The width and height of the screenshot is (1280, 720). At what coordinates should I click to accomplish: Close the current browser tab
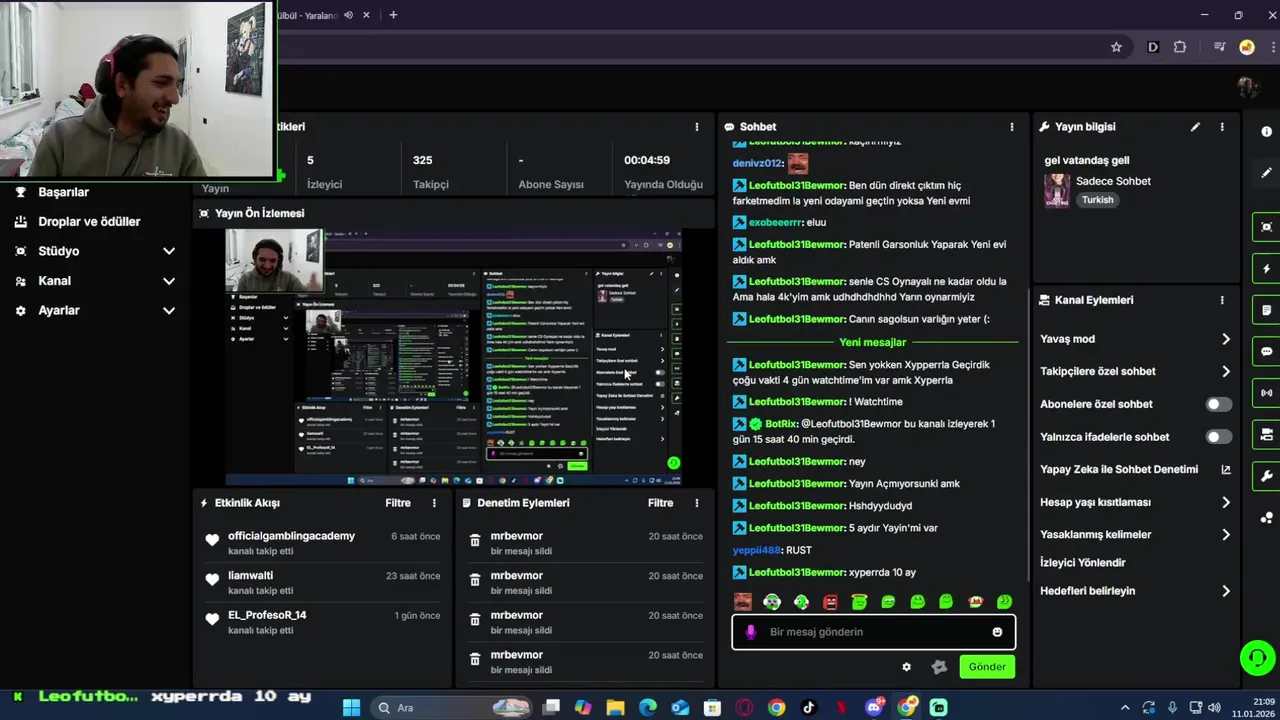367,15
